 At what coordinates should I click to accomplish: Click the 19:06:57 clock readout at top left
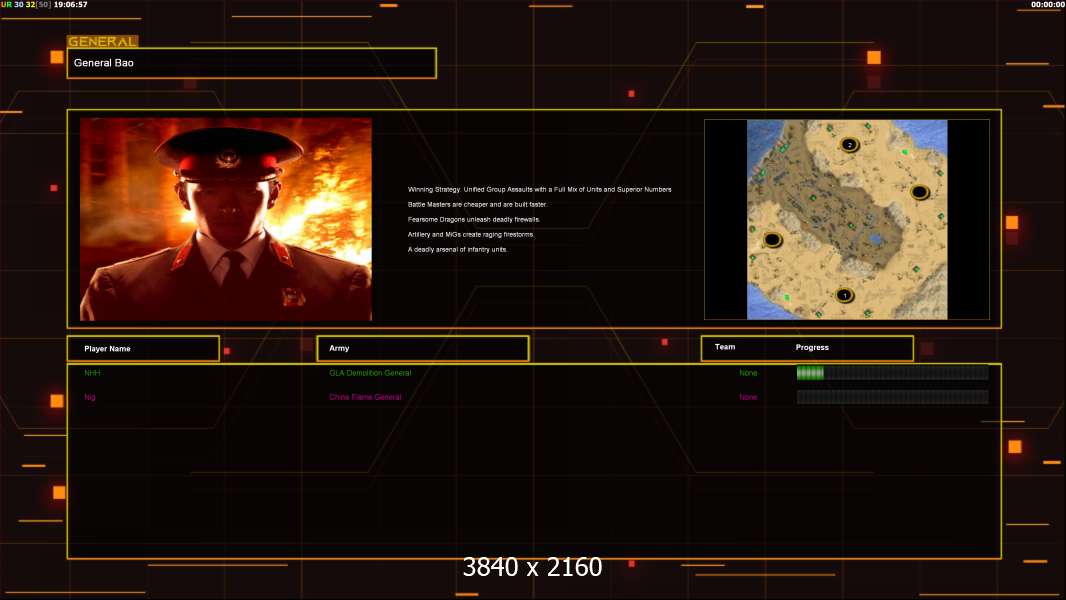pos(70,4)
